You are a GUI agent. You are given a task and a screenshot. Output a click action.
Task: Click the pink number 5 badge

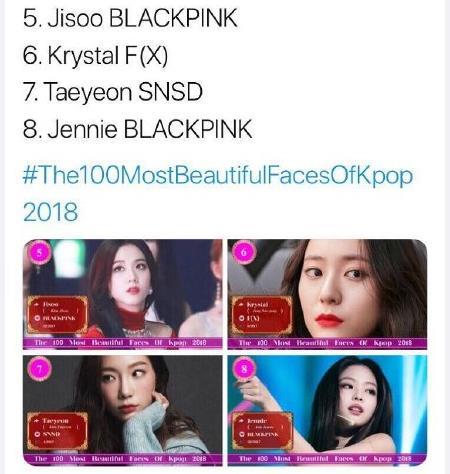40,253
